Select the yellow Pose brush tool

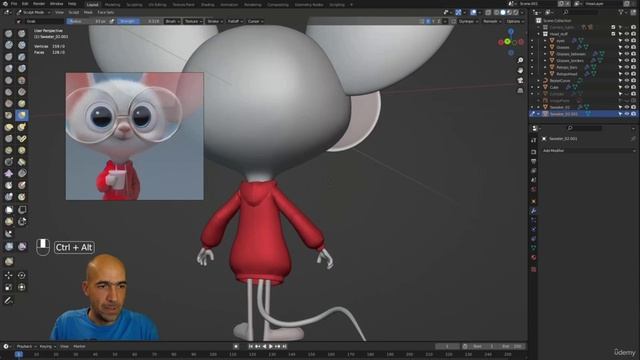point(22,139)
